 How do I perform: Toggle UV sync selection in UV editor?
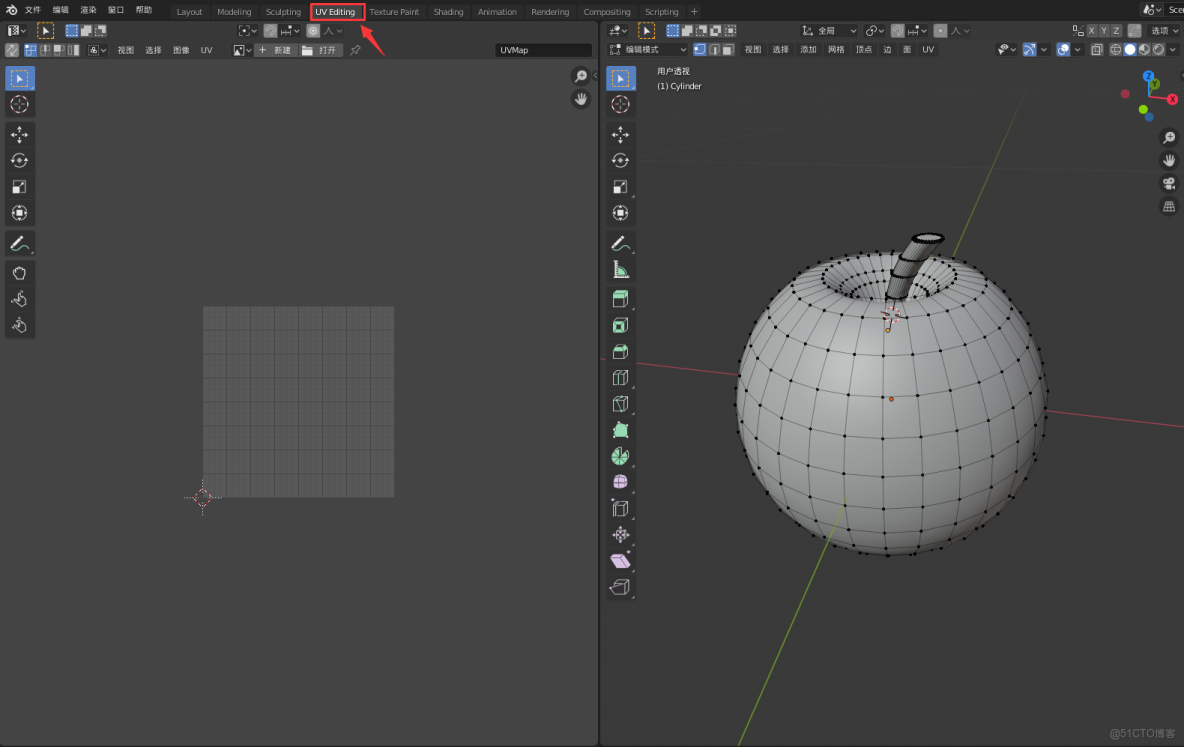pyautogui.click(x=11, y=50)
